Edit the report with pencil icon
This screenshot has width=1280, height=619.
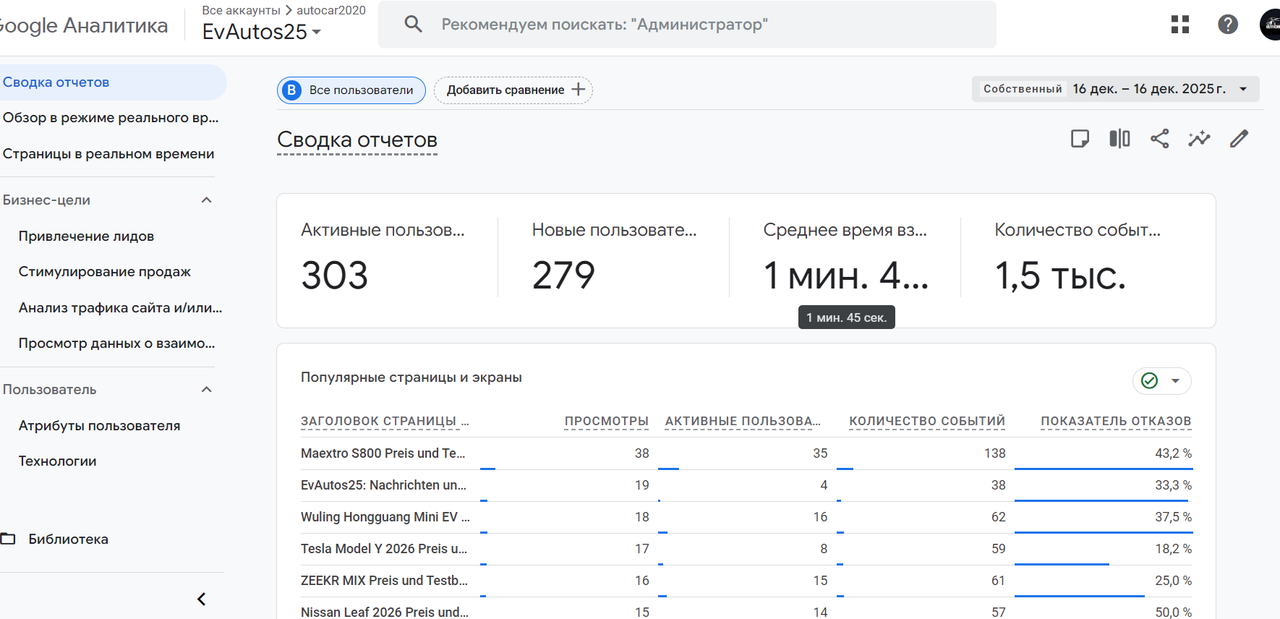tap(1239, 139)
